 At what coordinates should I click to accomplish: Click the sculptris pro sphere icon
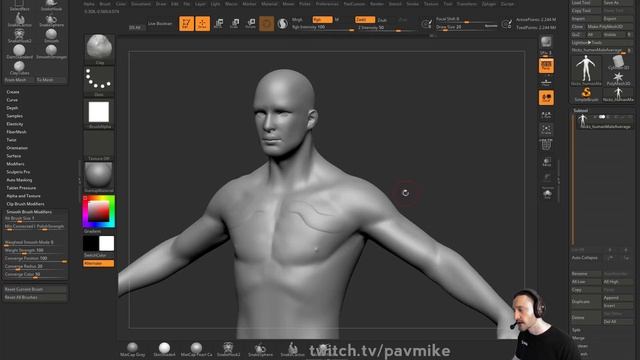tap(282, 24)
